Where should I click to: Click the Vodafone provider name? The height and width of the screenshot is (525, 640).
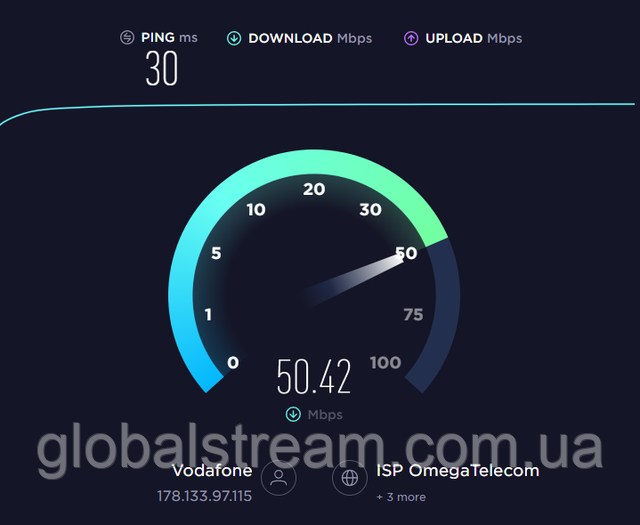pos(212,471)
